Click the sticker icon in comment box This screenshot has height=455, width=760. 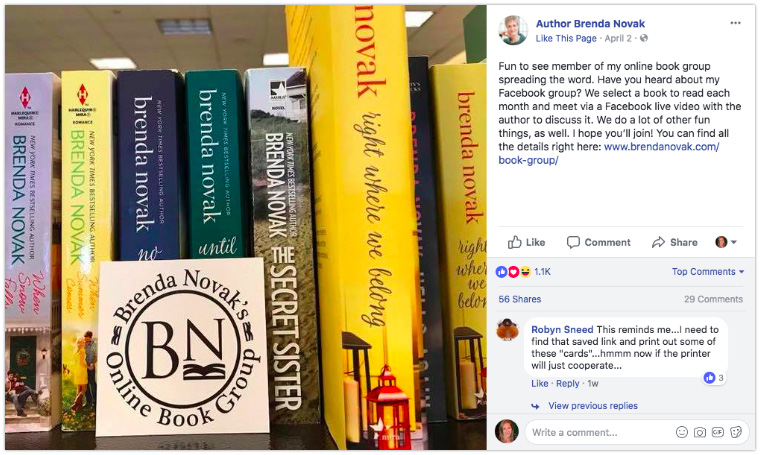[736, 432]
